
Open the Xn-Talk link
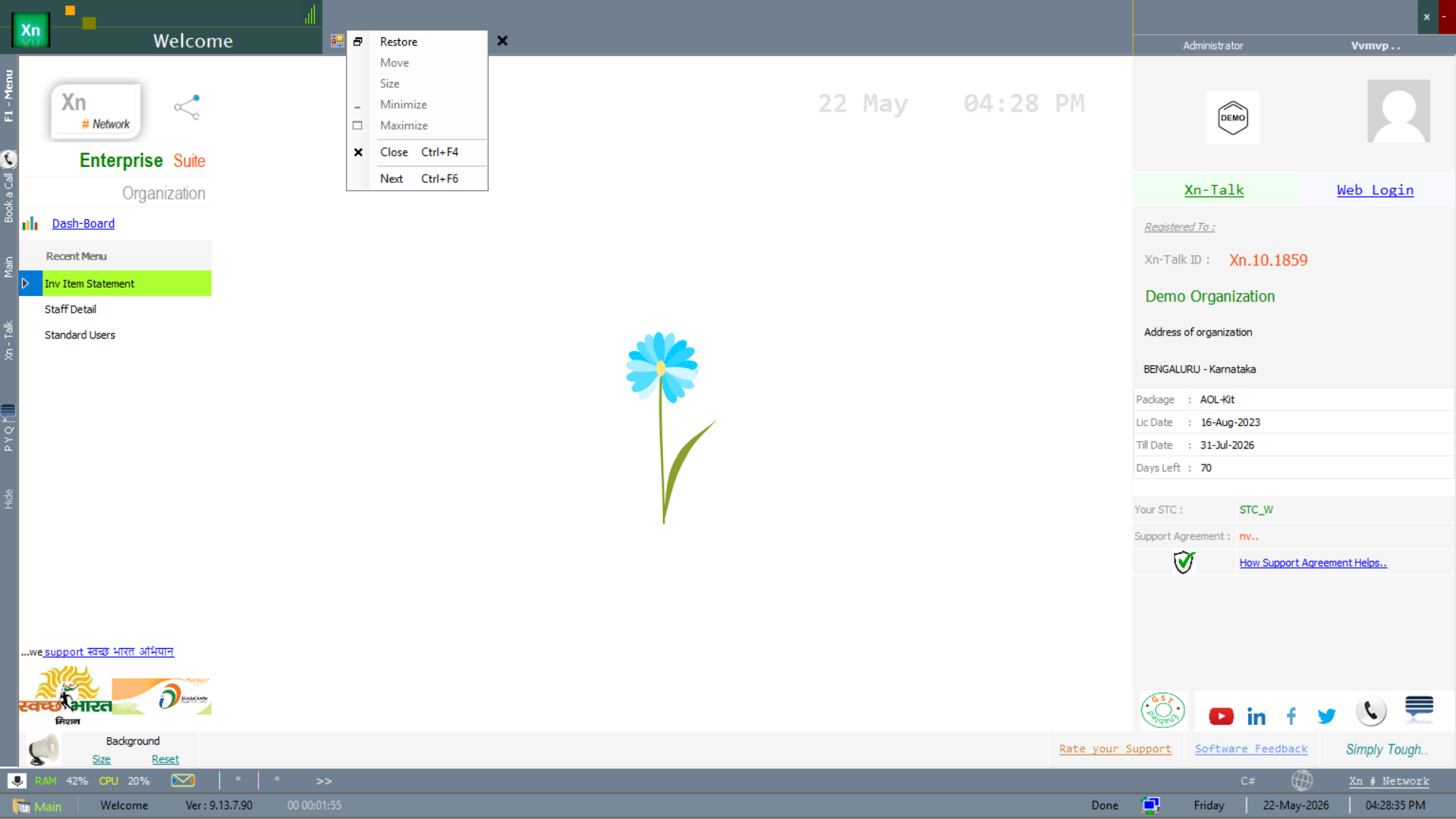click(x=1214, y=190)
